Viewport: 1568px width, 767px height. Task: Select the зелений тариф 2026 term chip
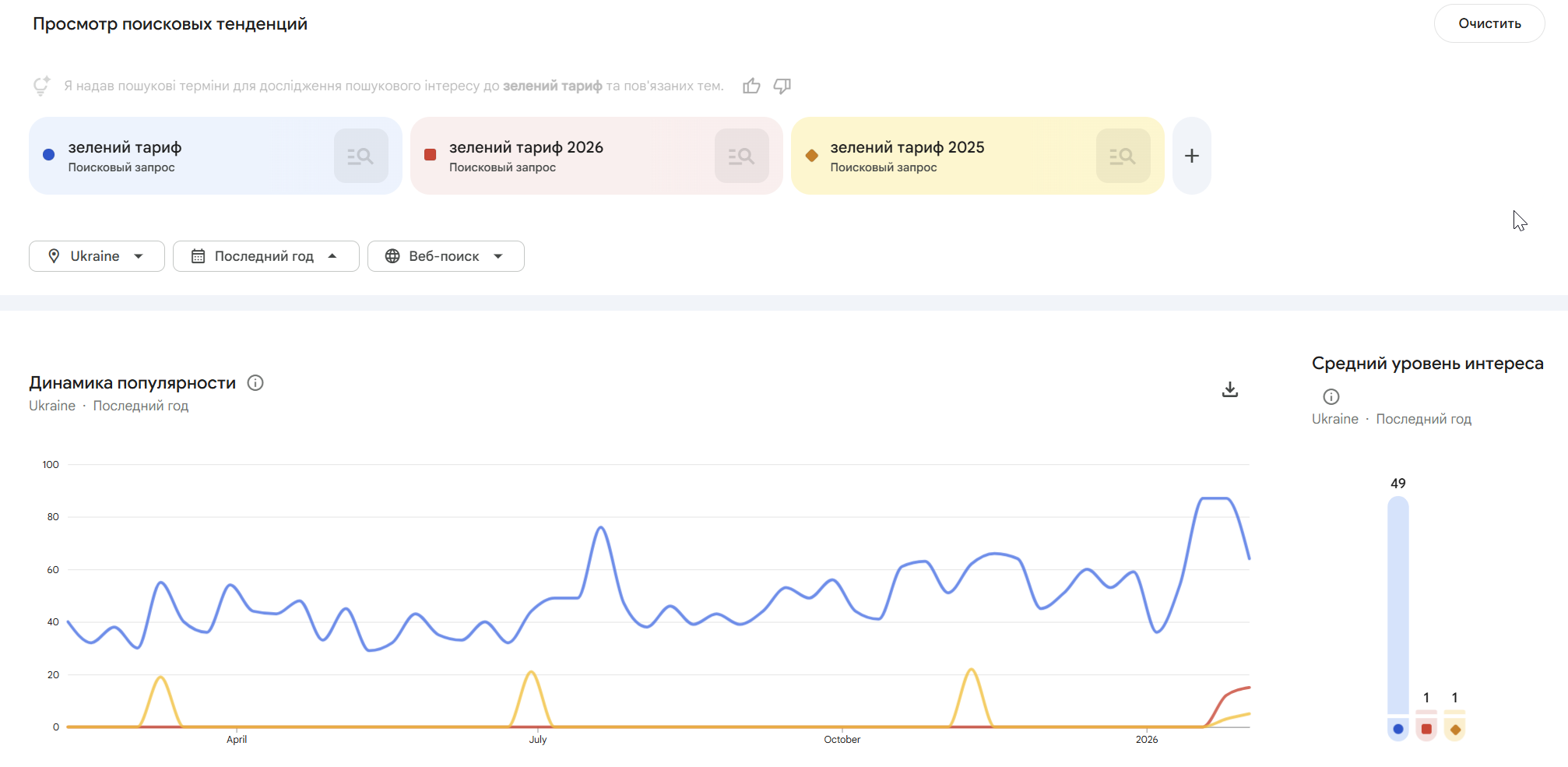click(x=561, y=156)
